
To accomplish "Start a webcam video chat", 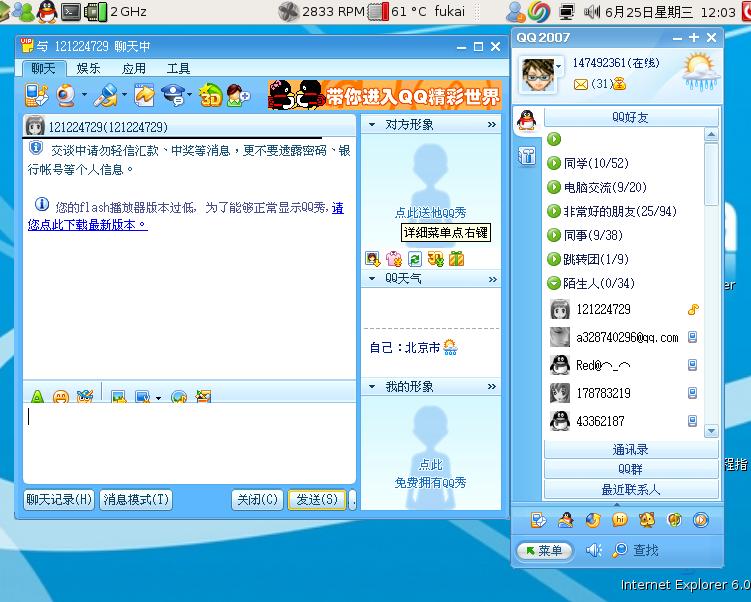I will point(66,95).
